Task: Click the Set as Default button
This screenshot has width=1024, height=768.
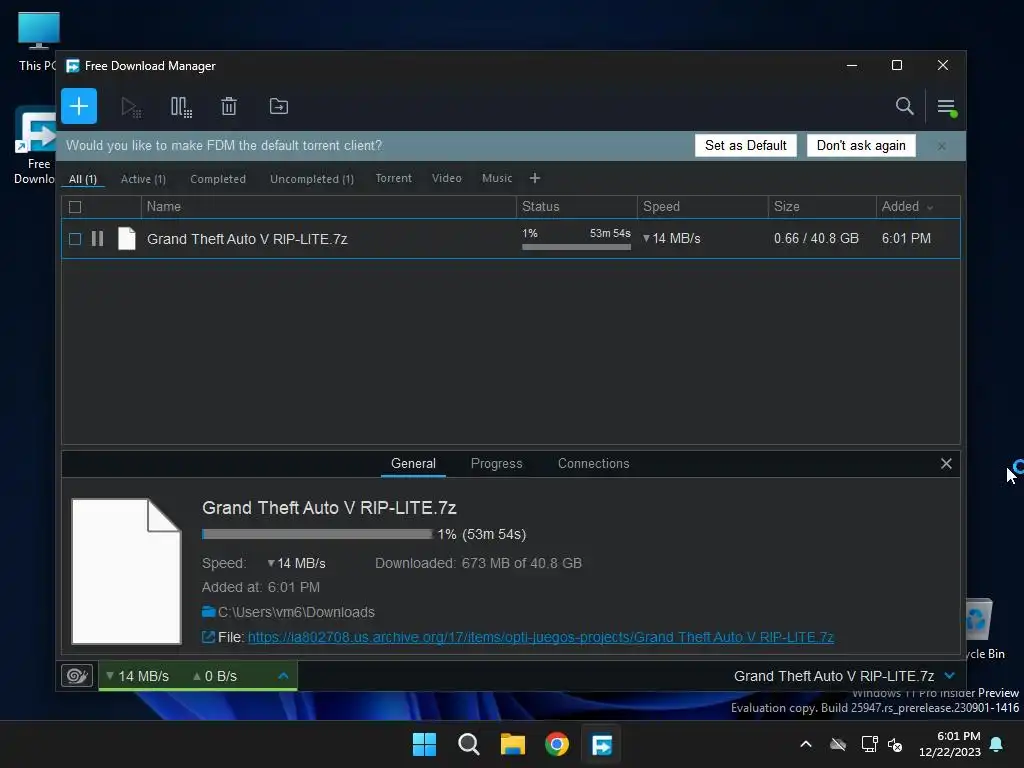Action: 746,146
